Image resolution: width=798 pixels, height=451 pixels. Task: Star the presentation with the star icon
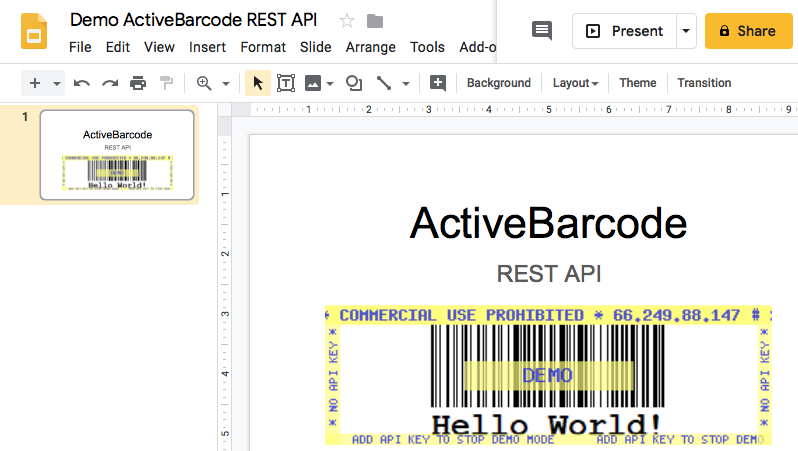tap(347, 21)
